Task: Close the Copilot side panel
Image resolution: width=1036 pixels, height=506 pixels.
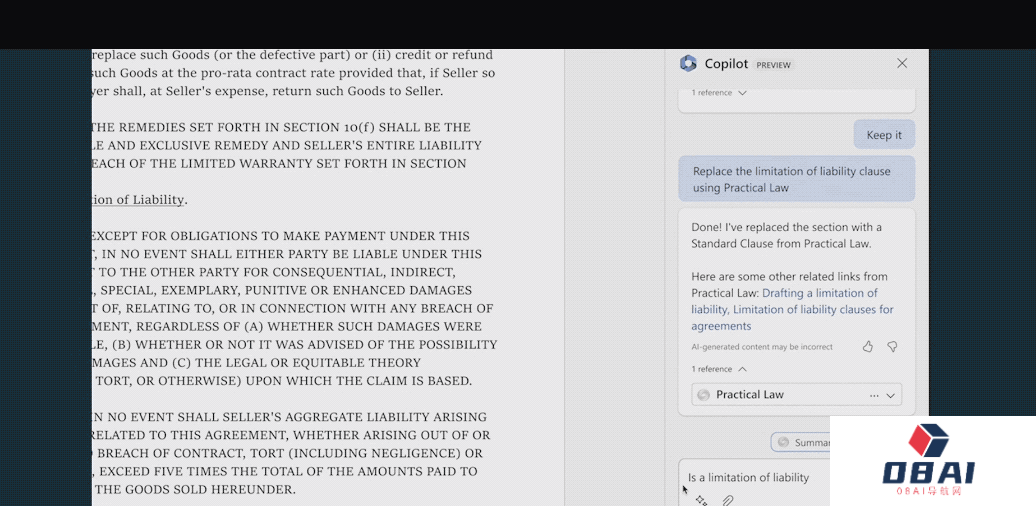Action: (902, 64)
